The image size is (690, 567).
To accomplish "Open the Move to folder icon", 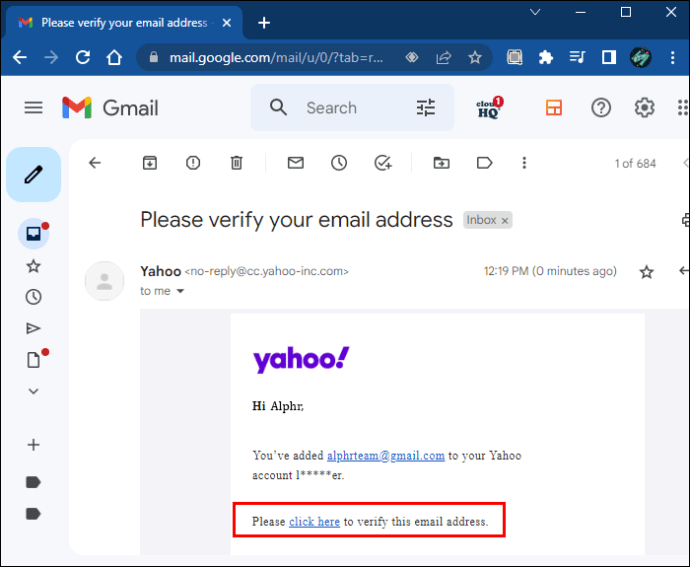I will [441, 163].
